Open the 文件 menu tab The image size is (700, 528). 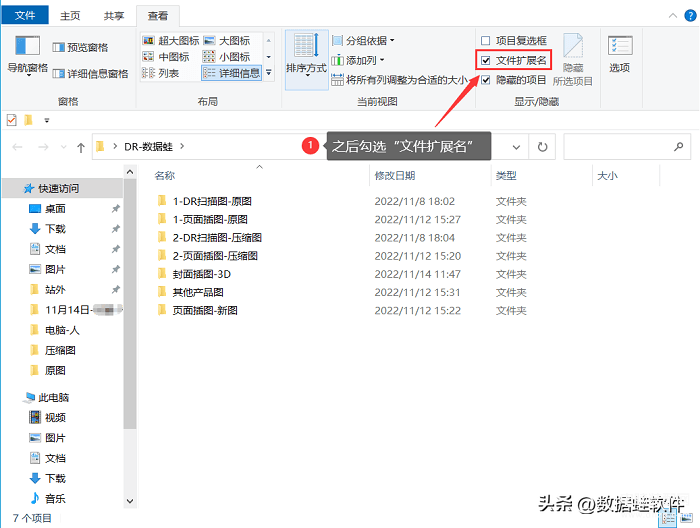(26, 17)
